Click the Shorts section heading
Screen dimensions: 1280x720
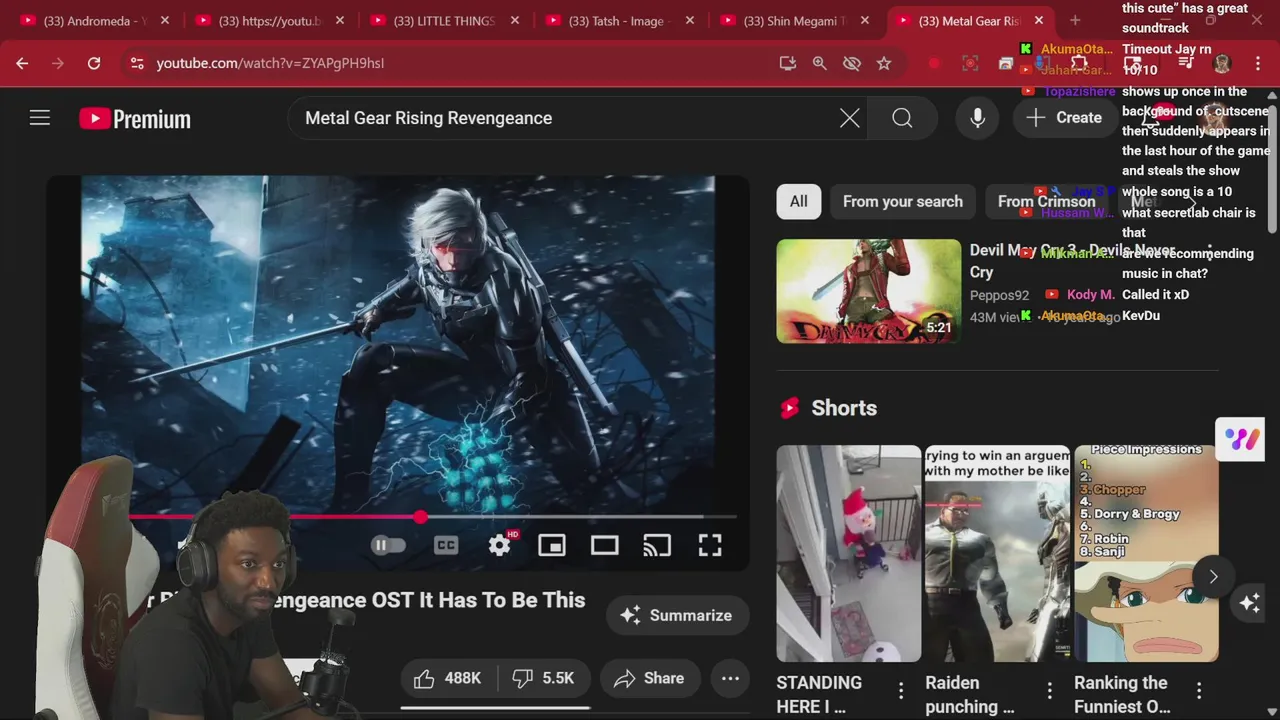pos(844,408)
